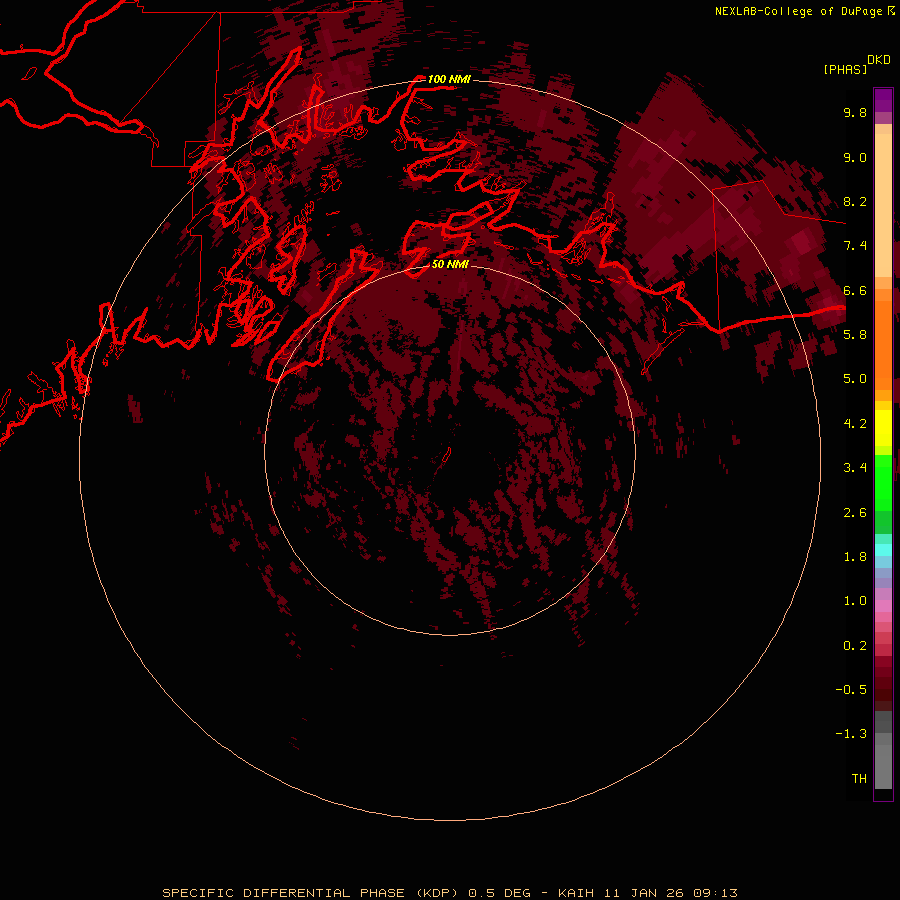Image resolution: width=900 pixels, height=900 pixels.
Task: Click the 3.4 value on the color scale
Action: click(x=855, y=468)
